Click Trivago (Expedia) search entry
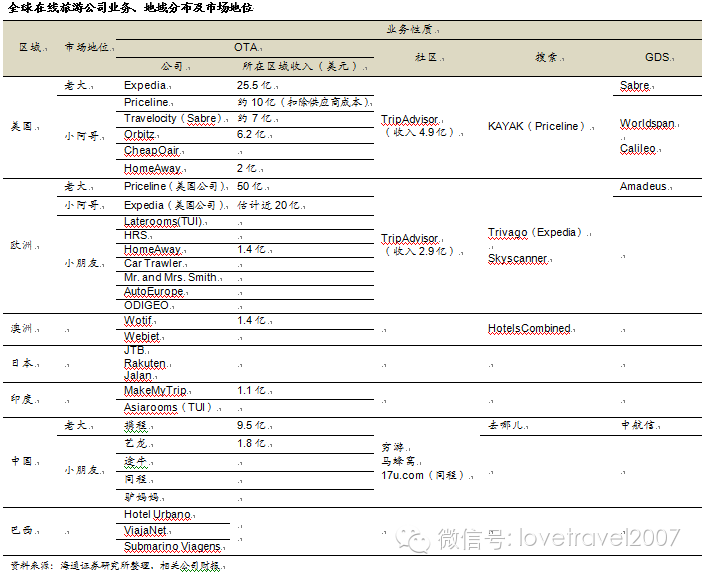Image resolution: width=703 pixels, height=575 pixels. point(535,233)
